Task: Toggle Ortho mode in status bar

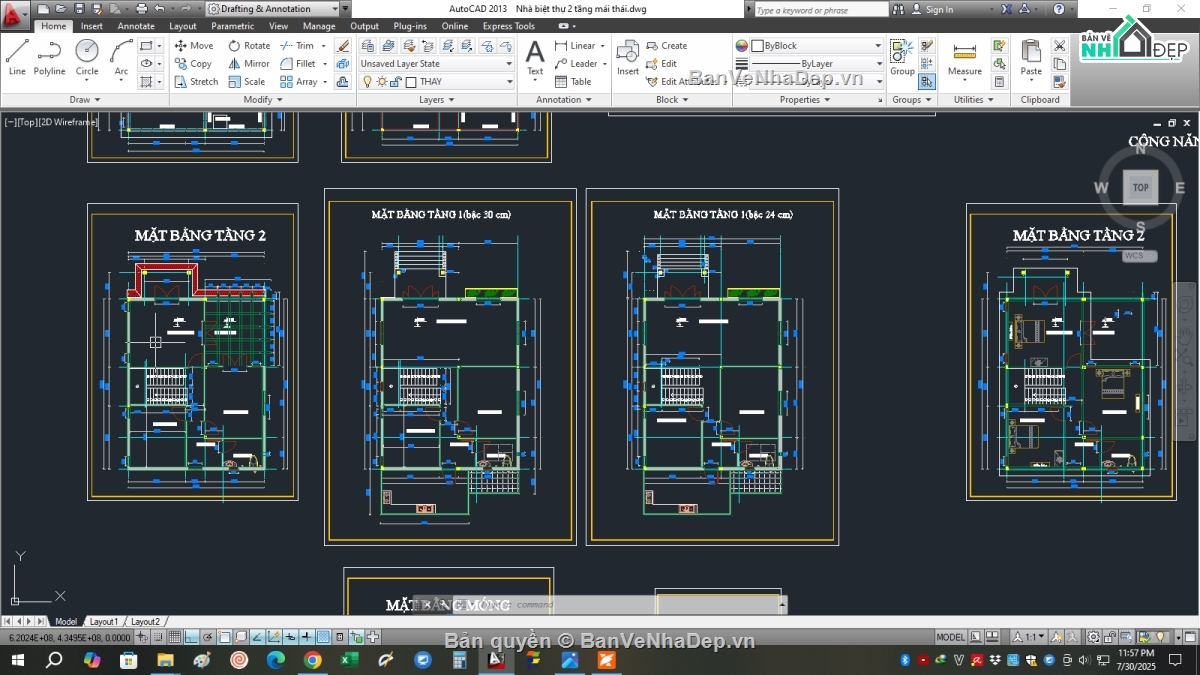Action: pos(192,637)
